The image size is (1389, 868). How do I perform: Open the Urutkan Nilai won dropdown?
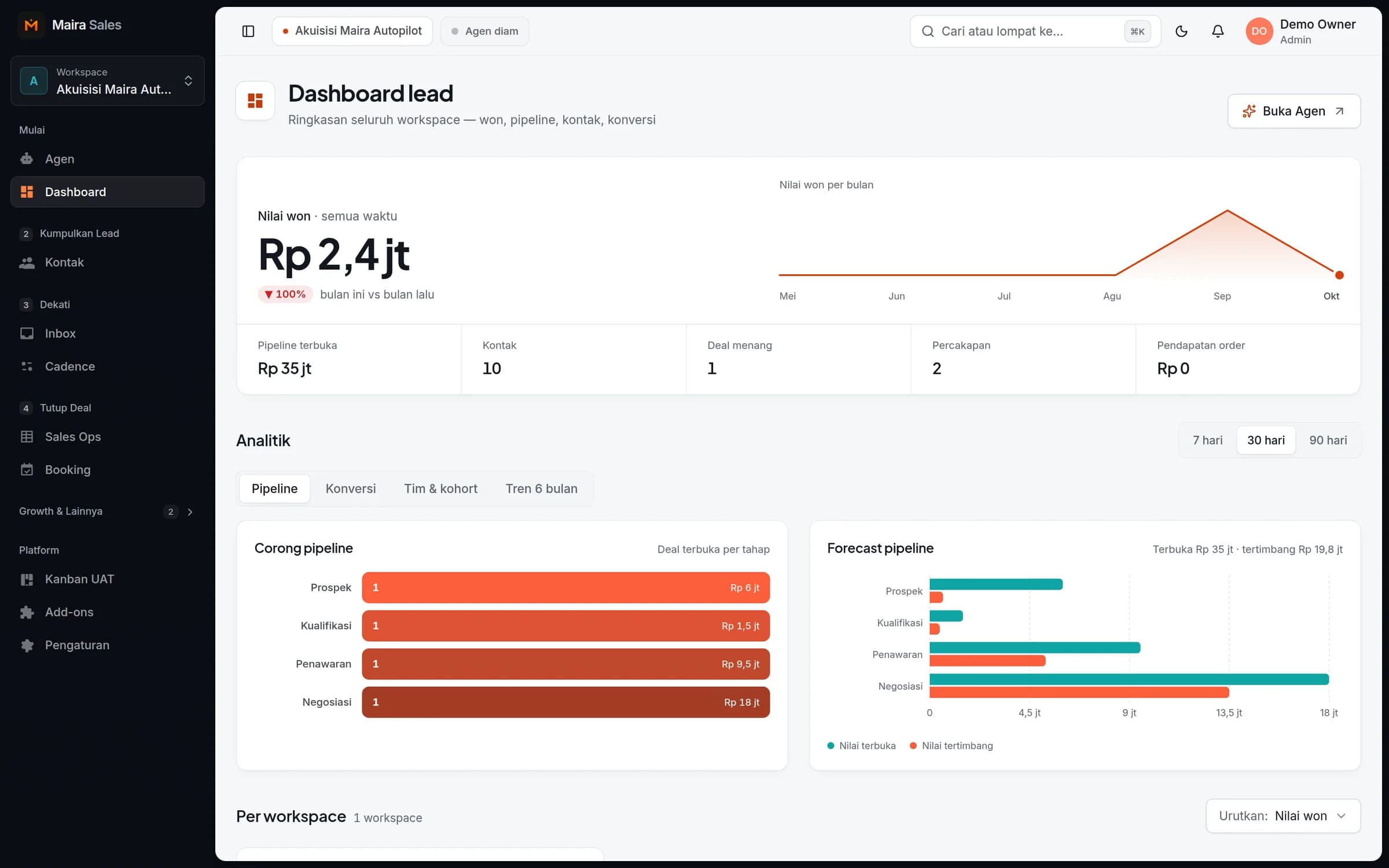[x=1283, y=816]
